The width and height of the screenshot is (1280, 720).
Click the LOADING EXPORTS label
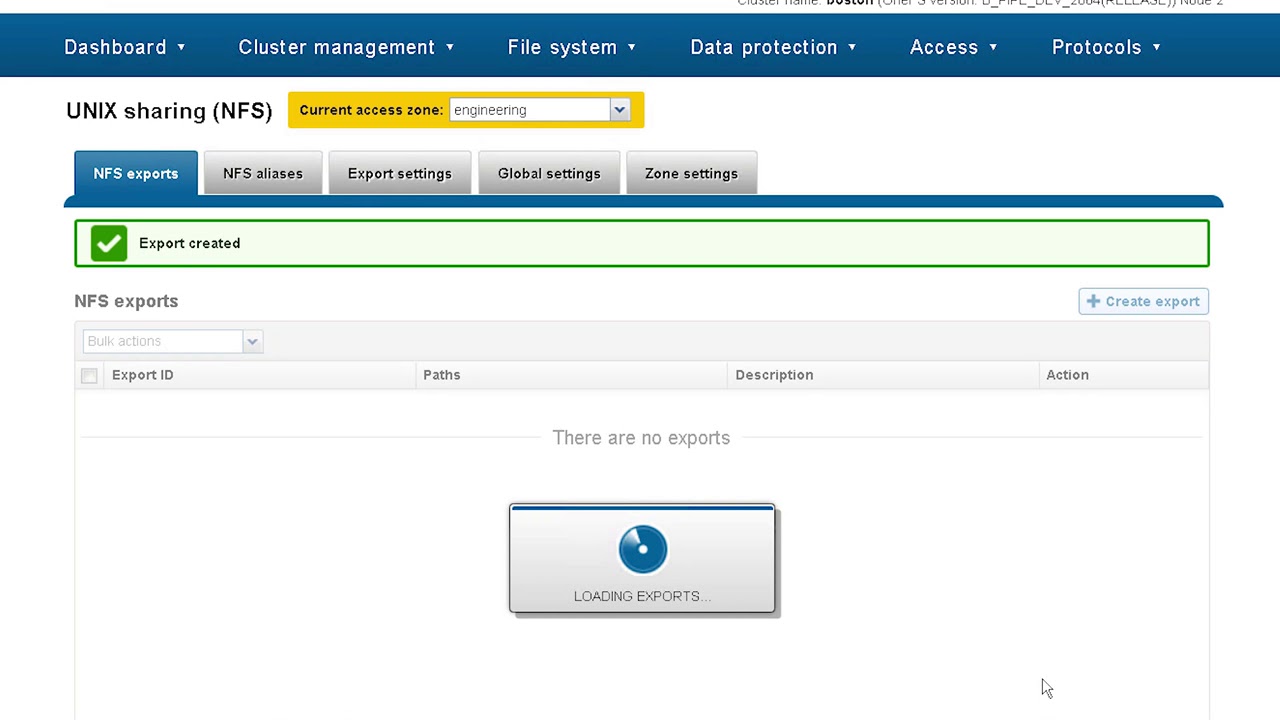click(642, 596)
